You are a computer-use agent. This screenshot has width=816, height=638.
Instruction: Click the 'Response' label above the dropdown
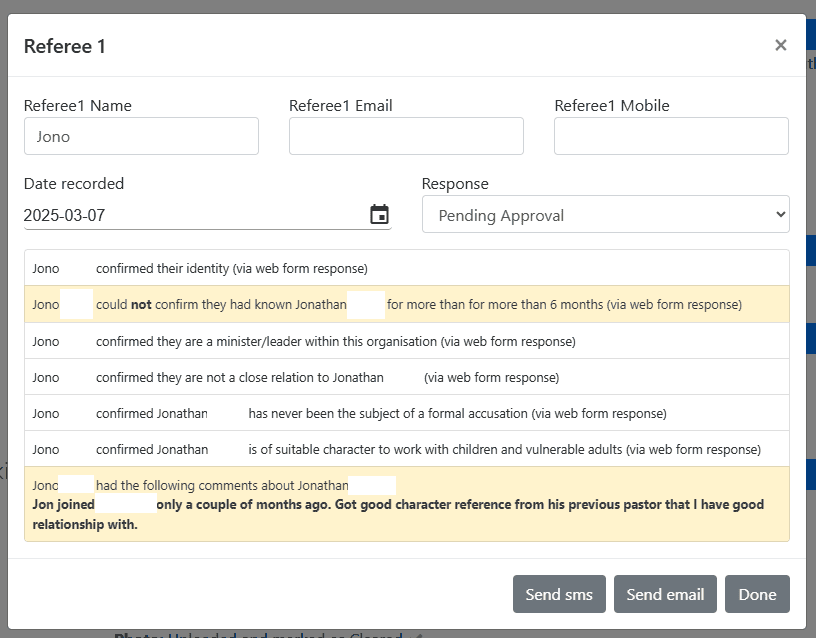tap(455, 184)
